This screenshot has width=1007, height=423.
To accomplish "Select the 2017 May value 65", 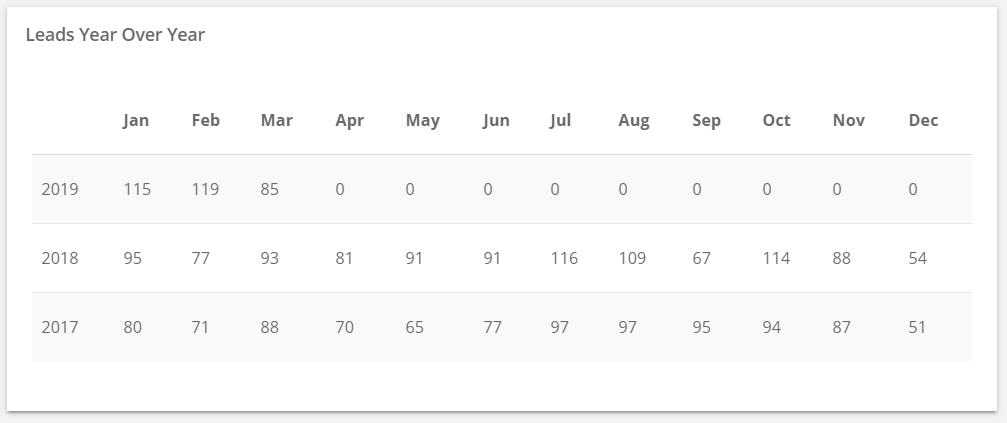I will [x=415, y=327].
